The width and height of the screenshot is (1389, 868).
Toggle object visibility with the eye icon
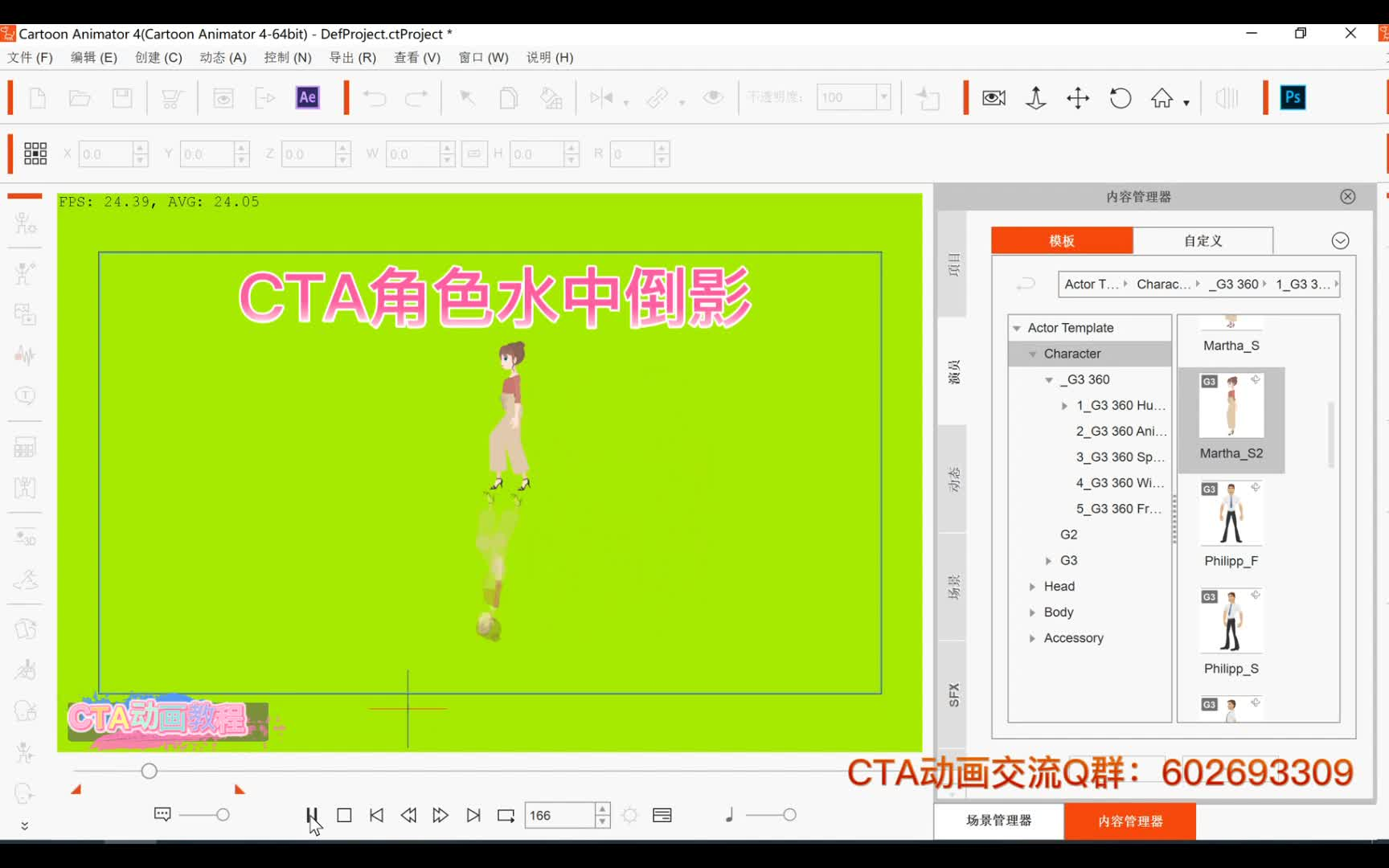[712, 97]
